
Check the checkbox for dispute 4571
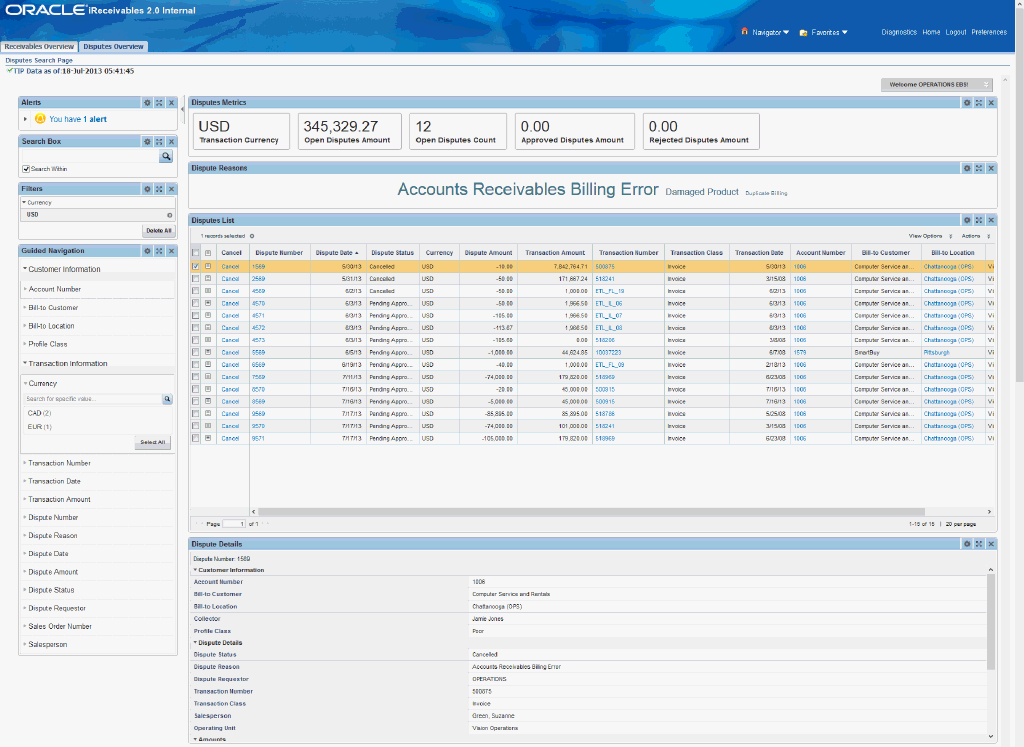point(195,315)
